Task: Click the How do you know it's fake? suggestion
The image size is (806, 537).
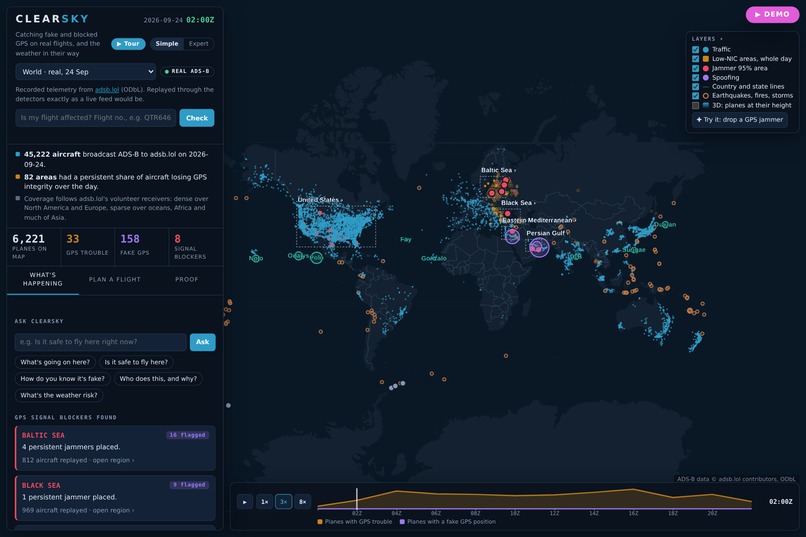Action: (62, 379)
